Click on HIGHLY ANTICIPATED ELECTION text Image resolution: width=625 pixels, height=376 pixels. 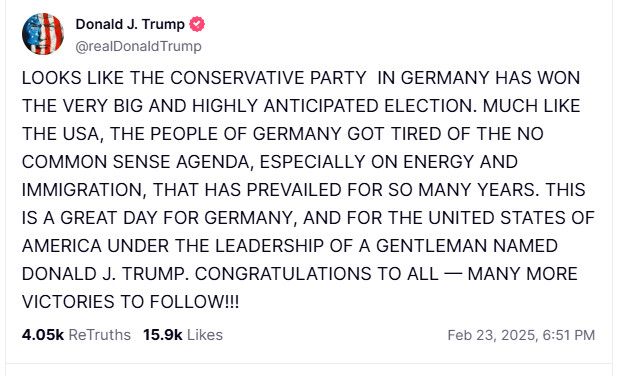[x=334, y=106]
